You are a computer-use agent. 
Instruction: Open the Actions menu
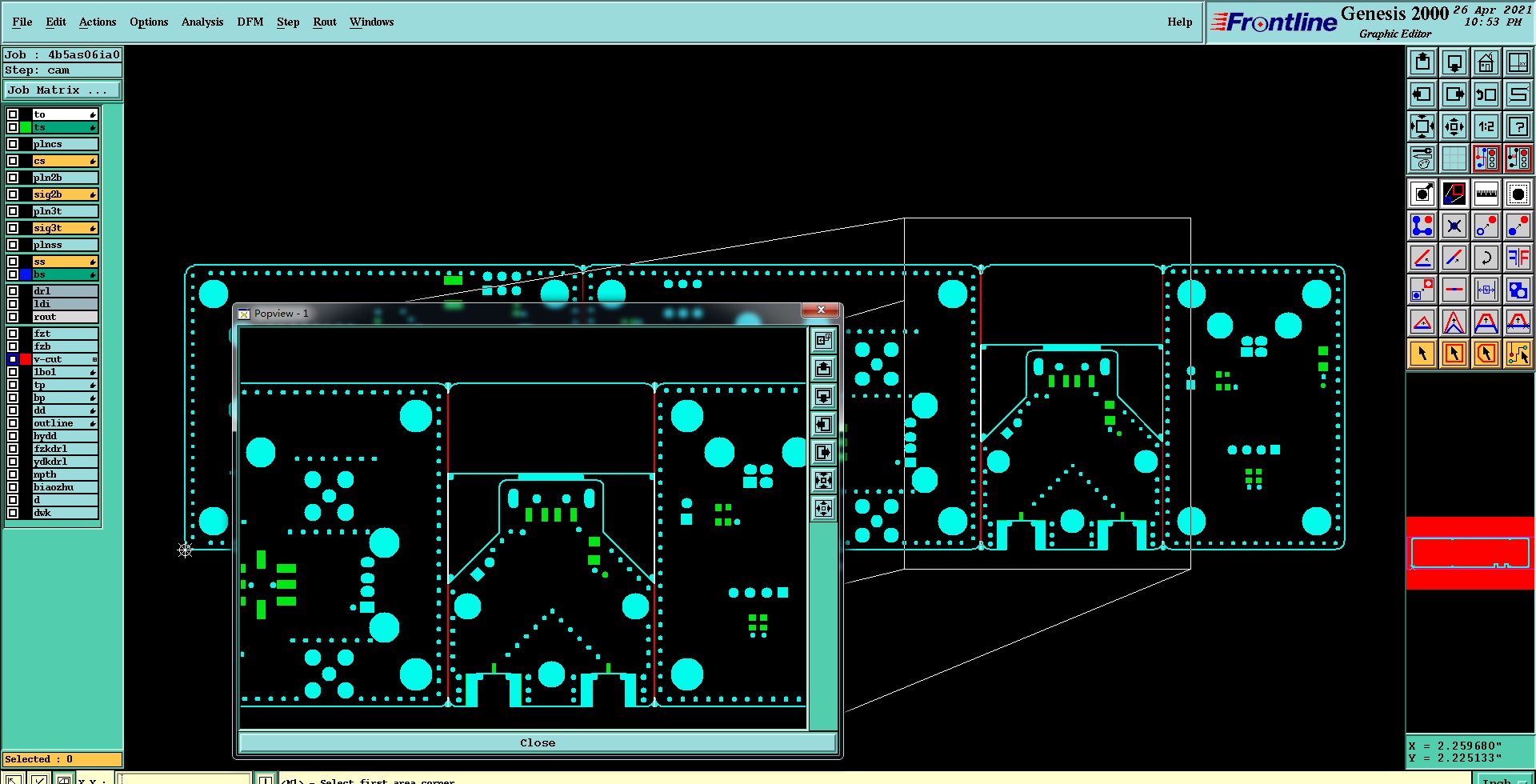[98, 22]
